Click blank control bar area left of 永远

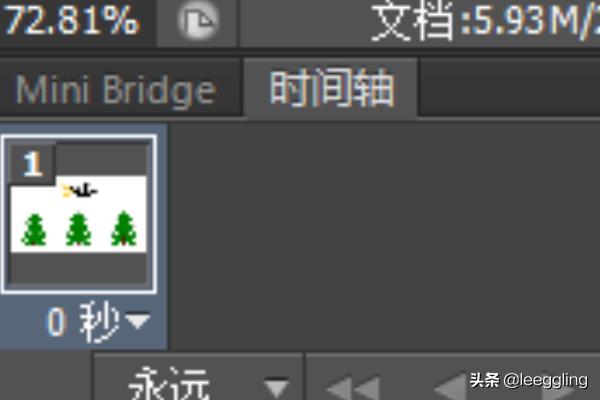[x=46, y=376]
